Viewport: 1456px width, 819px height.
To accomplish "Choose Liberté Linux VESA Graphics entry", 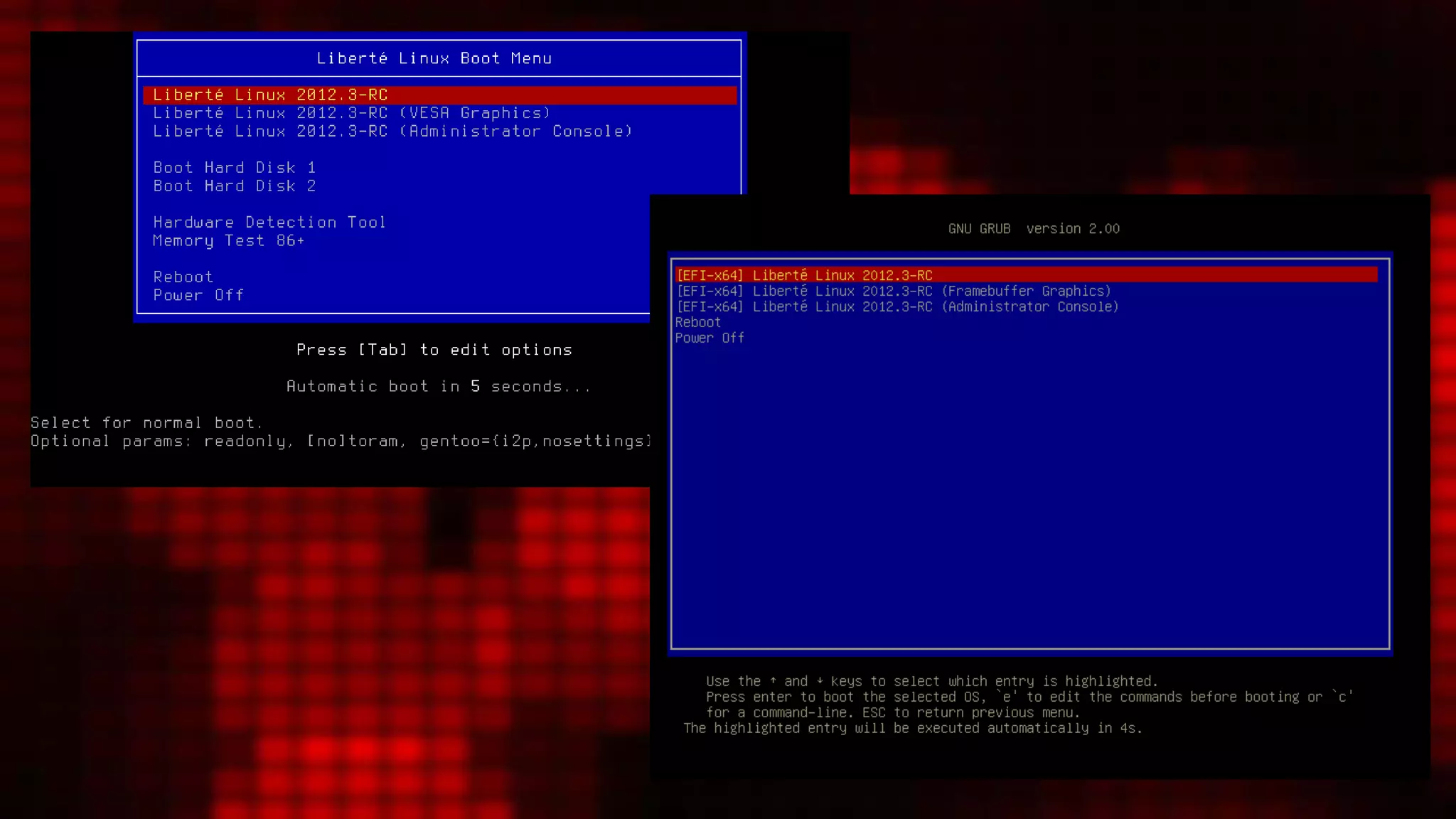I will (352, 114).
